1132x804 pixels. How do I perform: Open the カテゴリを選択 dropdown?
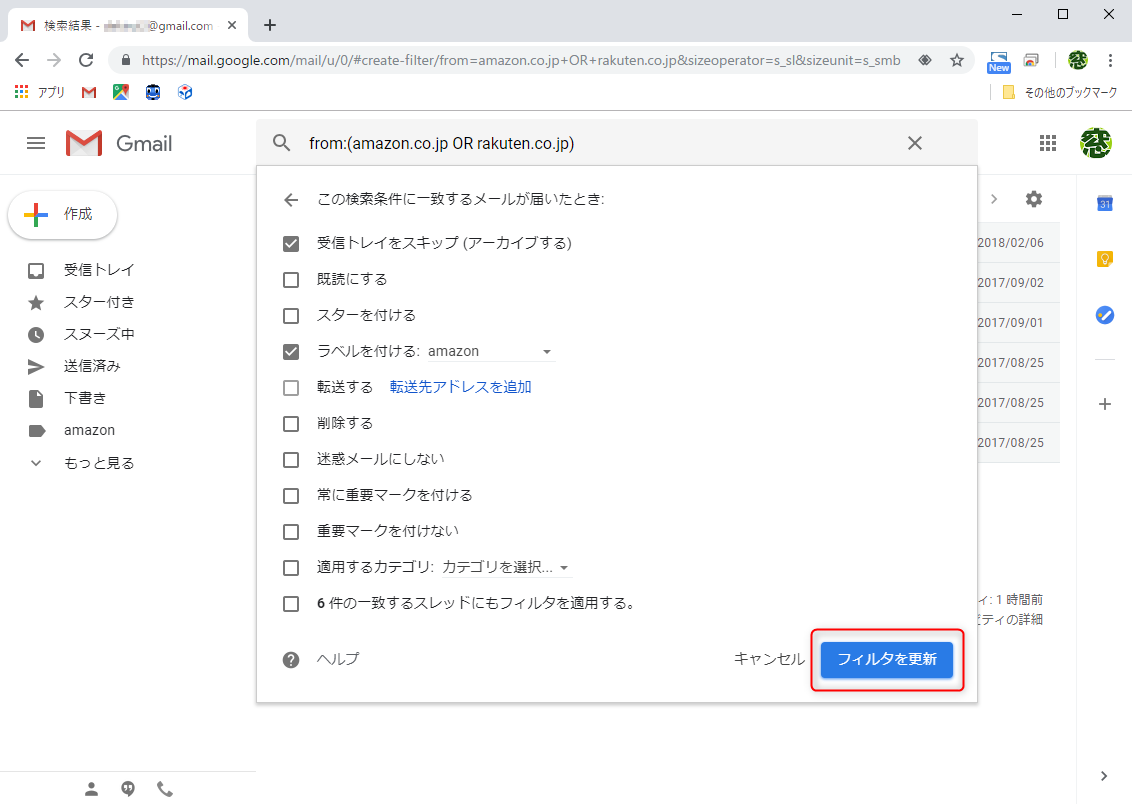pyautogui.click(x=565, y=566)
